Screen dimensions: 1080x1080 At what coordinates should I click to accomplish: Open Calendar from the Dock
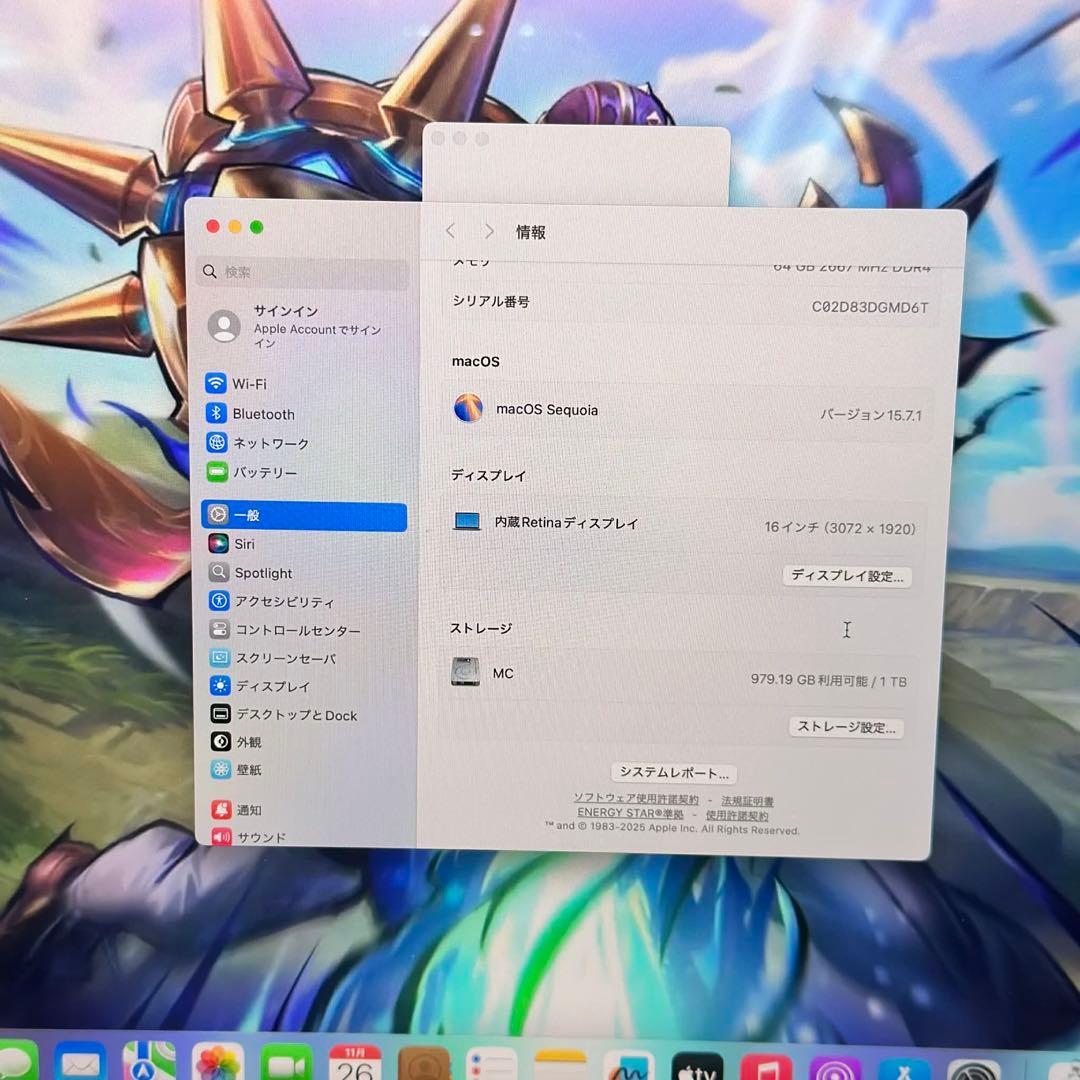(x=354, y=1065)
